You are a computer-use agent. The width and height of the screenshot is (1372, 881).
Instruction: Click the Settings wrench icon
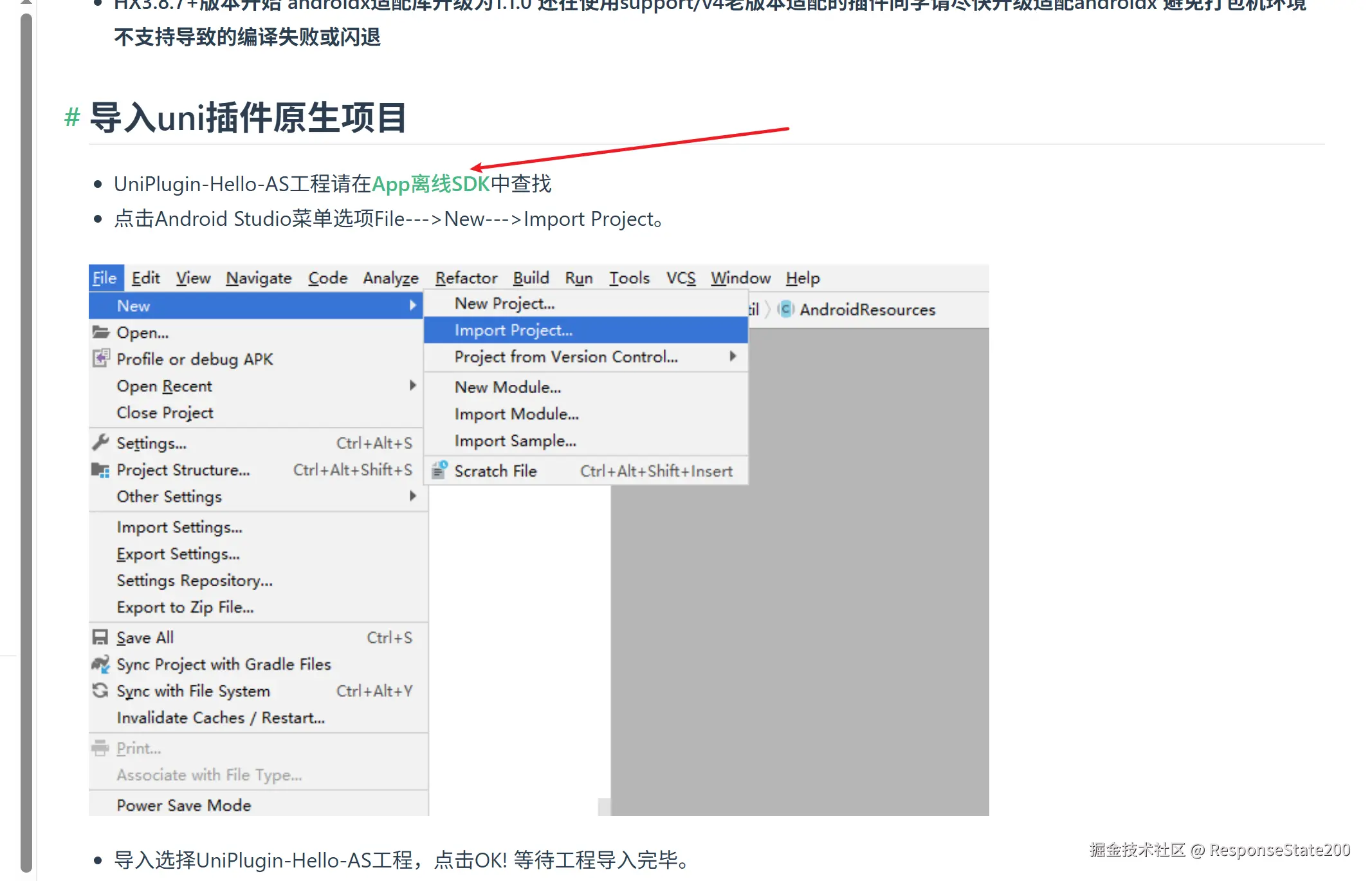(100, 443)
